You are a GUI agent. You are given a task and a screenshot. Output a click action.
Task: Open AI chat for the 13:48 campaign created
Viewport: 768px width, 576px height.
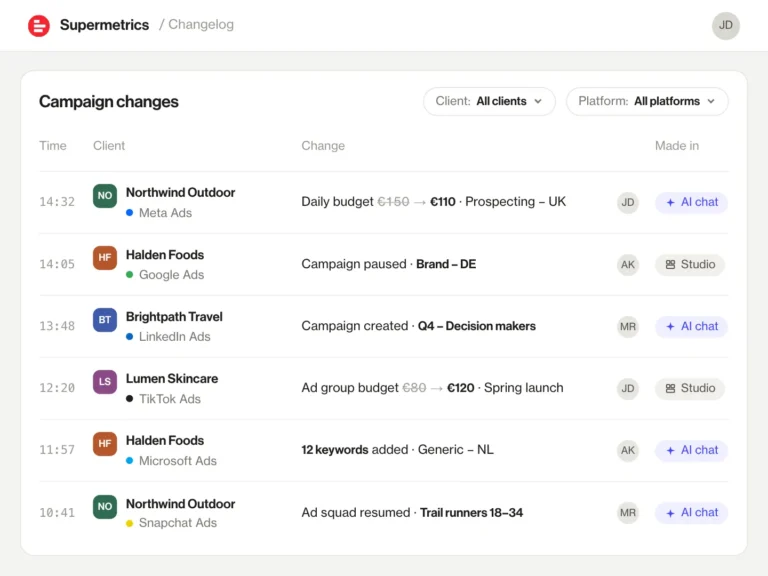[691, 326]
